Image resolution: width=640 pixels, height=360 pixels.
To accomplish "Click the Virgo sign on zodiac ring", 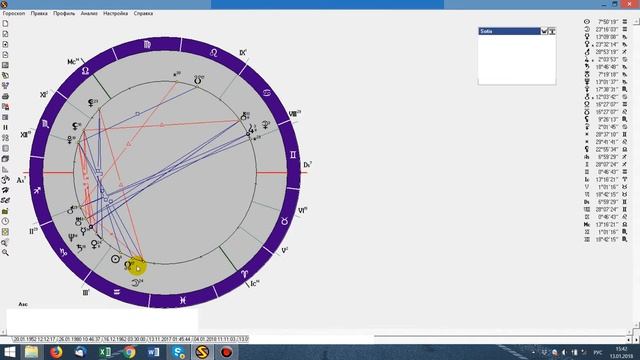I will pyautogui.click(x=147, y=44).
